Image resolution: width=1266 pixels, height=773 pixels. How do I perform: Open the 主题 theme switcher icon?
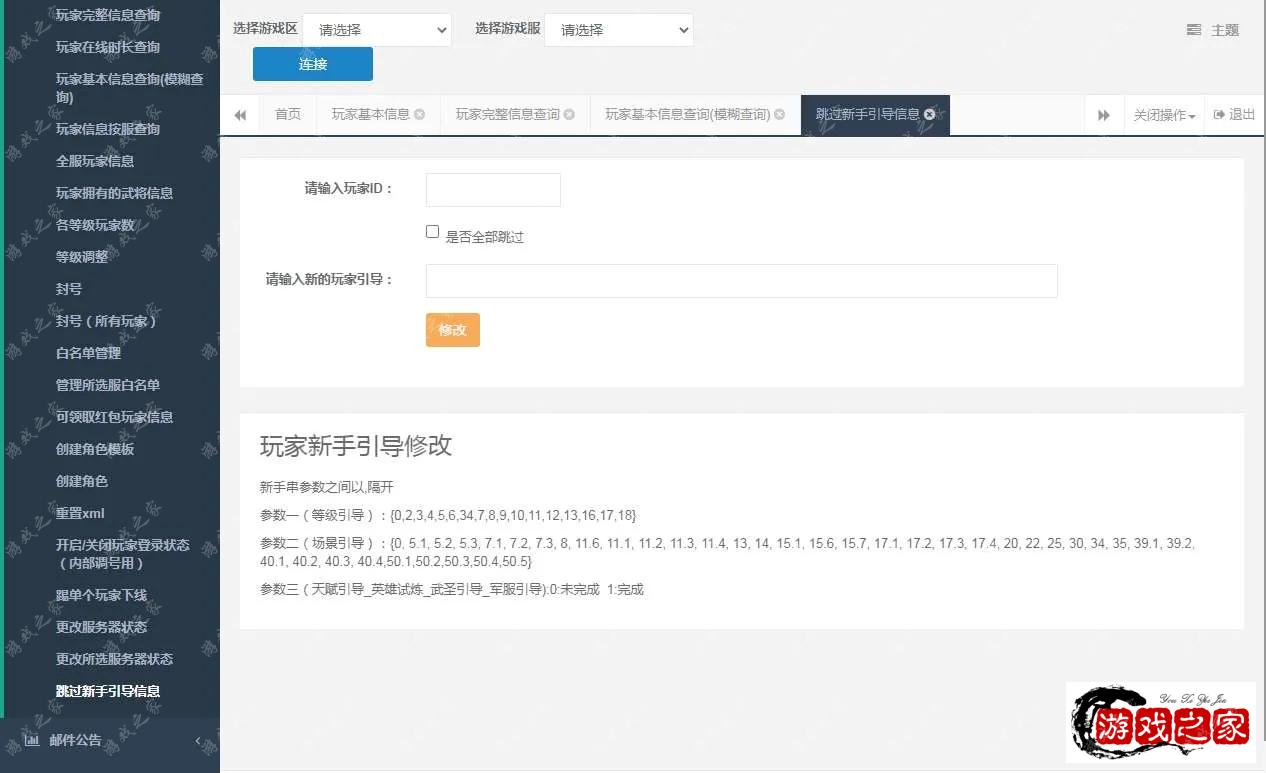tap(1192, 29)
